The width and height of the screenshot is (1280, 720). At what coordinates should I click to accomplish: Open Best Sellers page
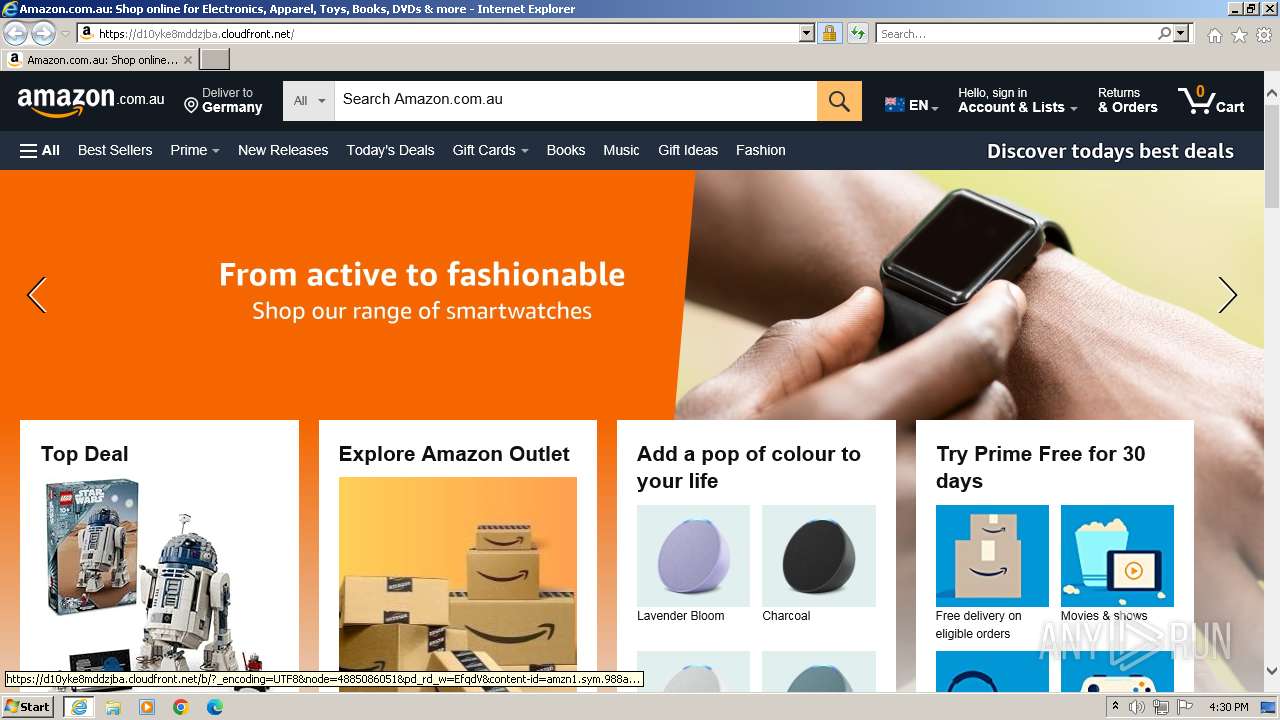[x=115, y=150]
